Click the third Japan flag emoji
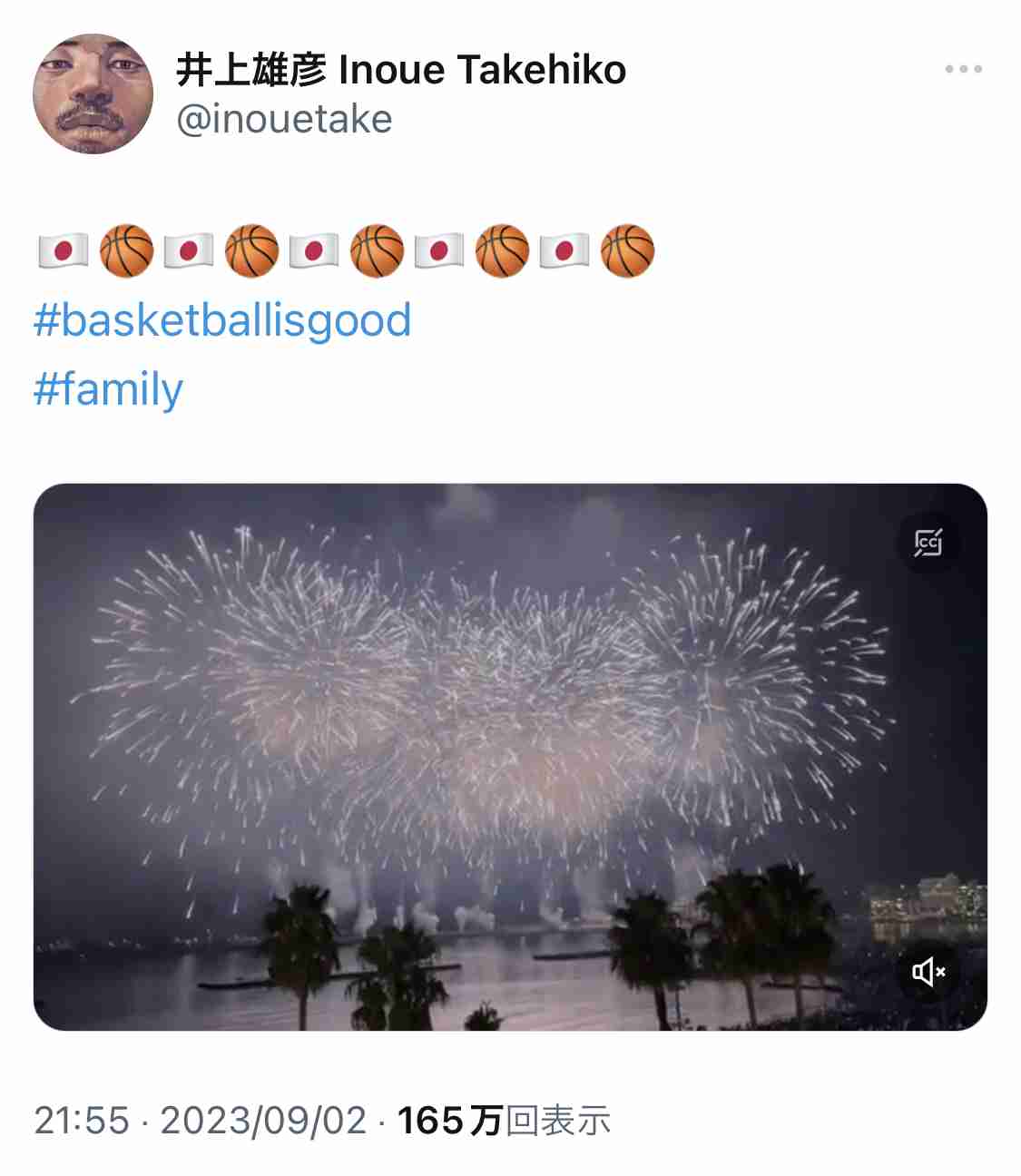Image resolution: width=1021 pixels, height=1176 pixels. [x=314, y=250]
